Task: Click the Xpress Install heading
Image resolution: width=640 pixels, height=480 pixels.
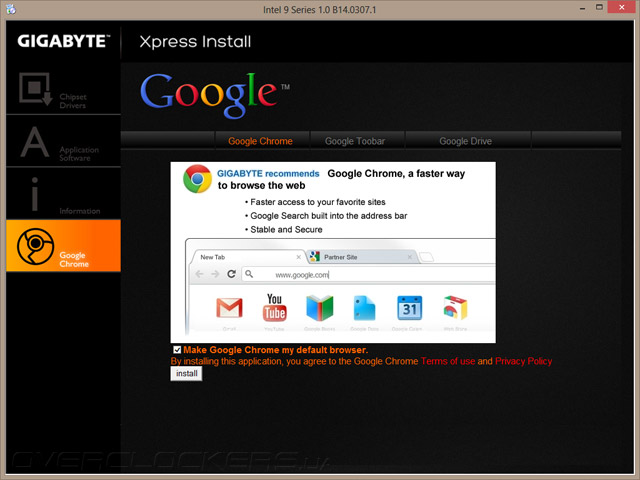Action: (x=195, y=42)
